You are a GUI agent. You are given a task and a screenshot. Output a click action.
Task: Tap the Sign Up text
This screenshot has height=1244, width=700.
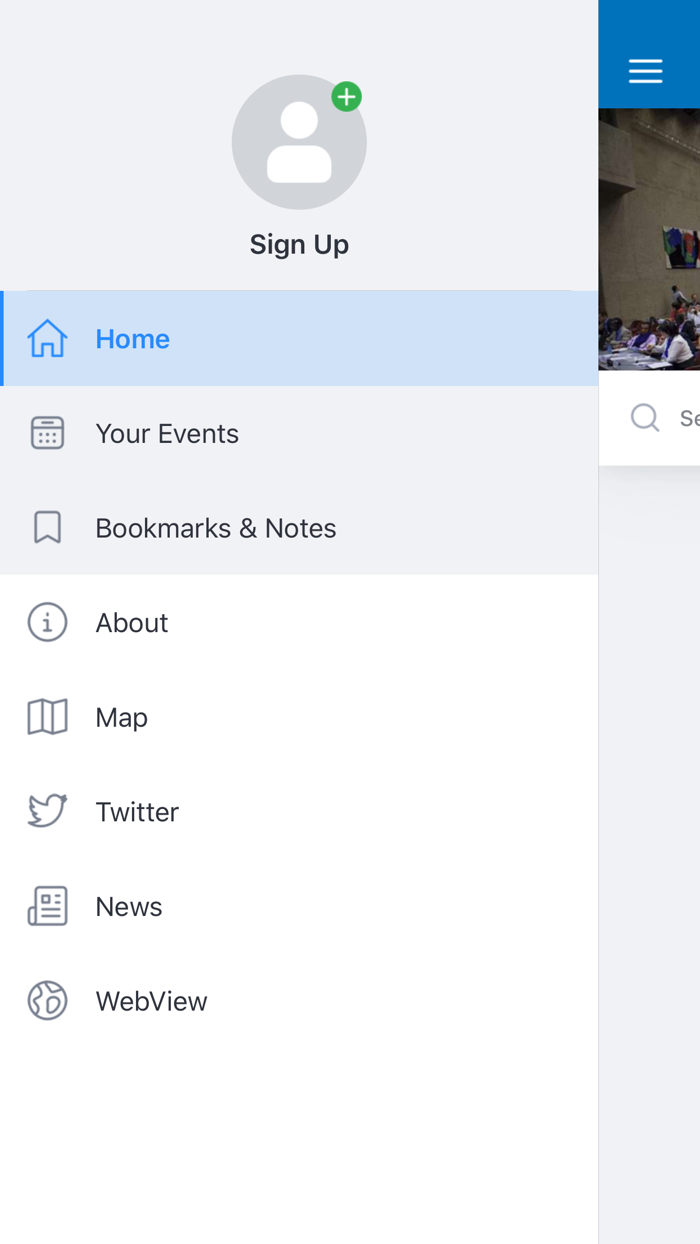pyautogui.click(x=299, y=244)
